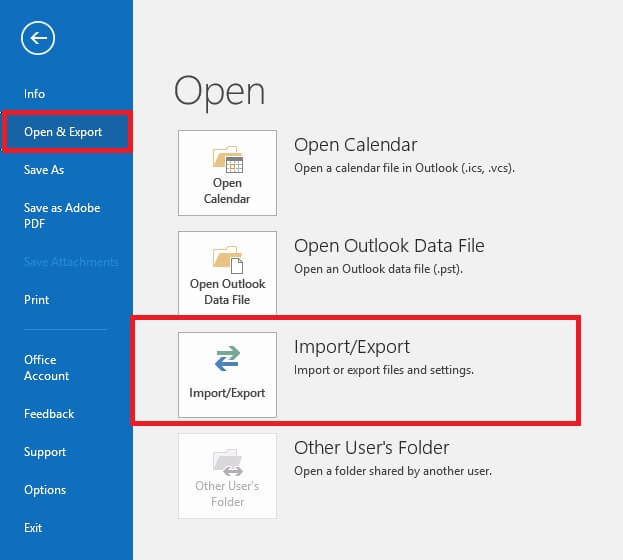The height and width of the screenshot is (560, 623).
Task: Click 'Open a calendar file in Outlook' description
Action: 404,168
